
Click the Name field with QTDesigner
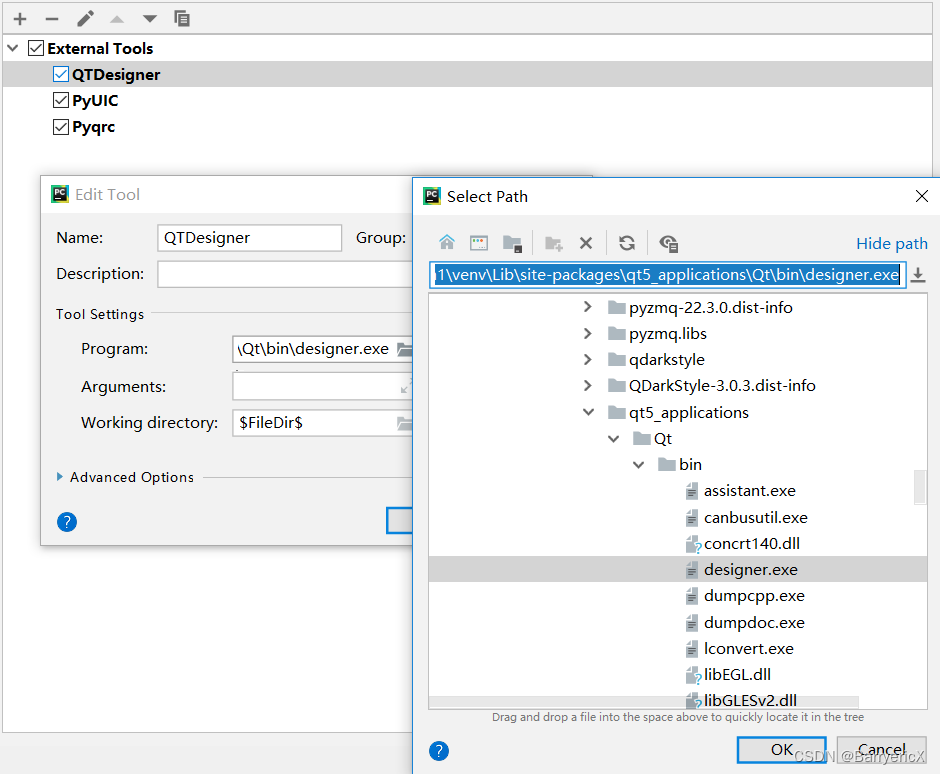point(249,238)
